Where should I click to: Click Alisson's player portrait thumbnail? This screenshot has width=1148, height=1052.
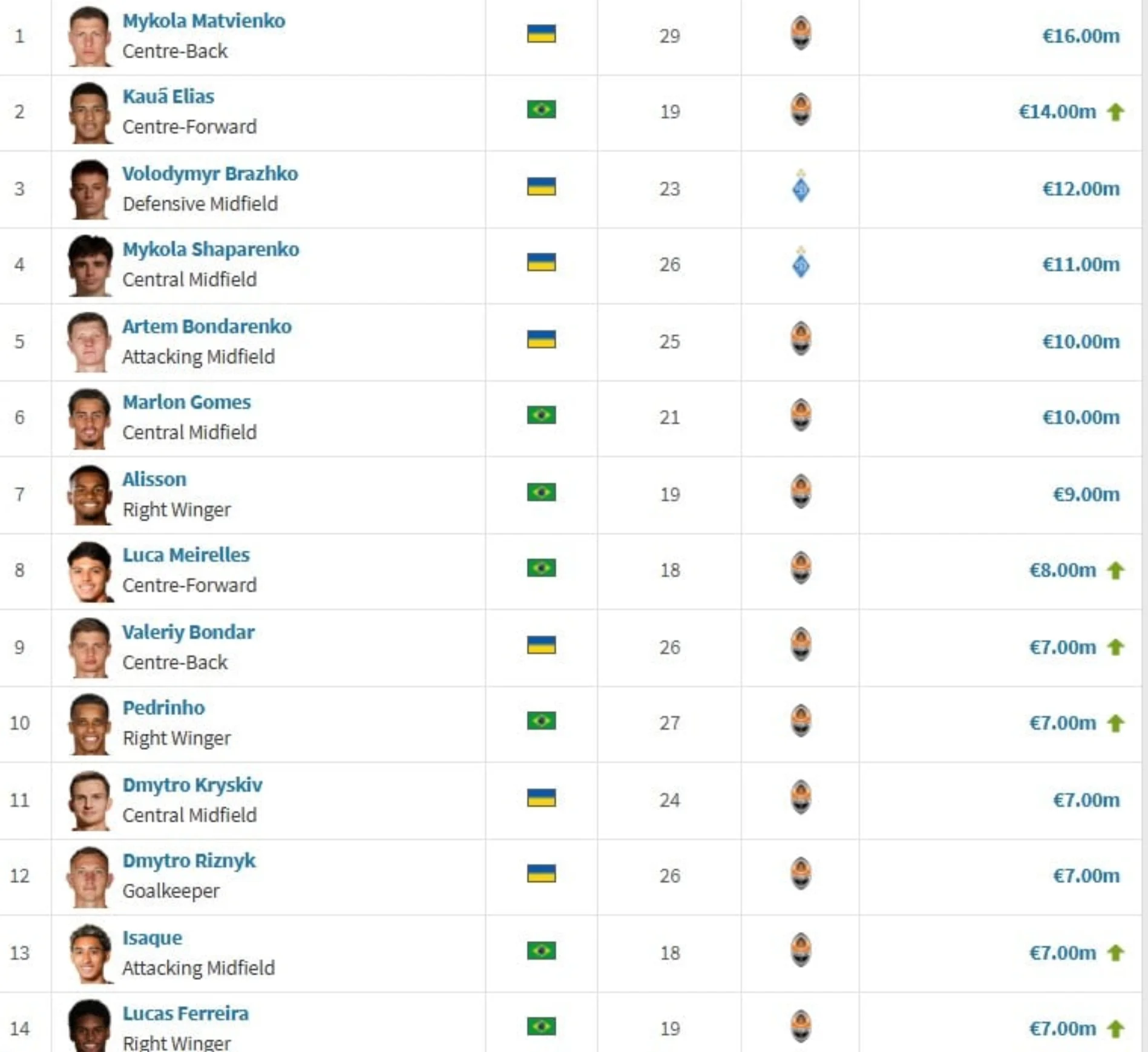tap(90, 495)
